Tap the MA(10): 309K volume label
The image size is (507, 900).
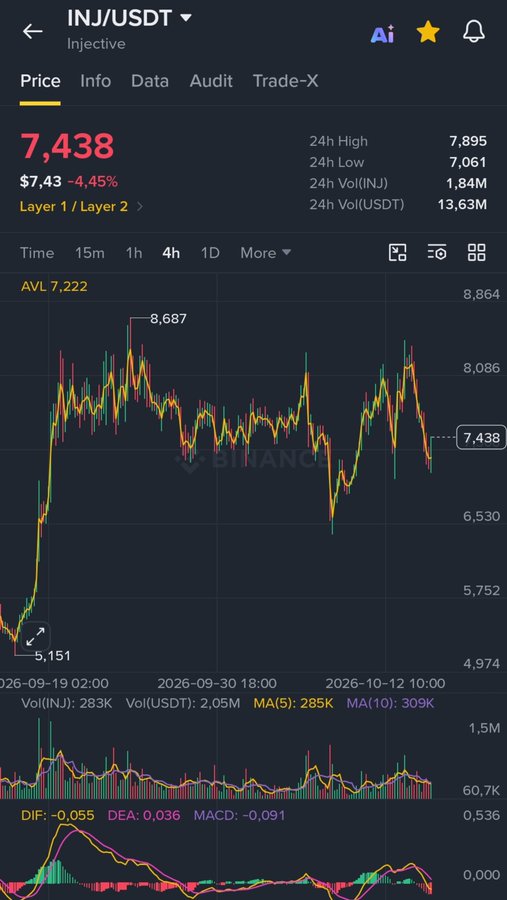390,703
